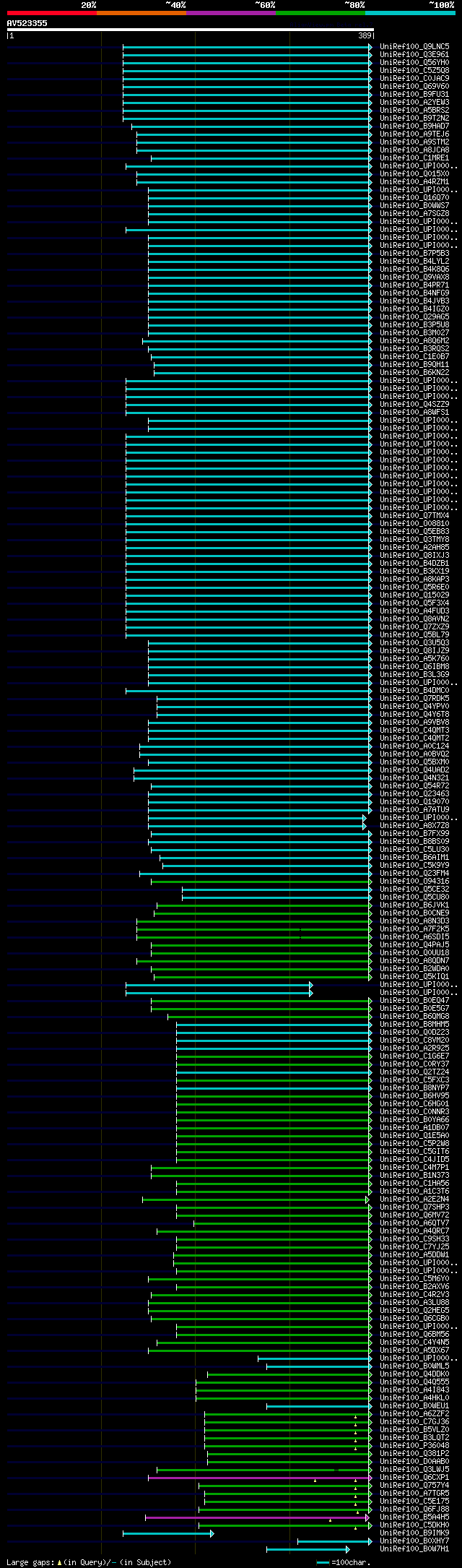Select the UniRef100_Q015X0 label
This screenshot has height=1568, width=462.
pos(414,174)
